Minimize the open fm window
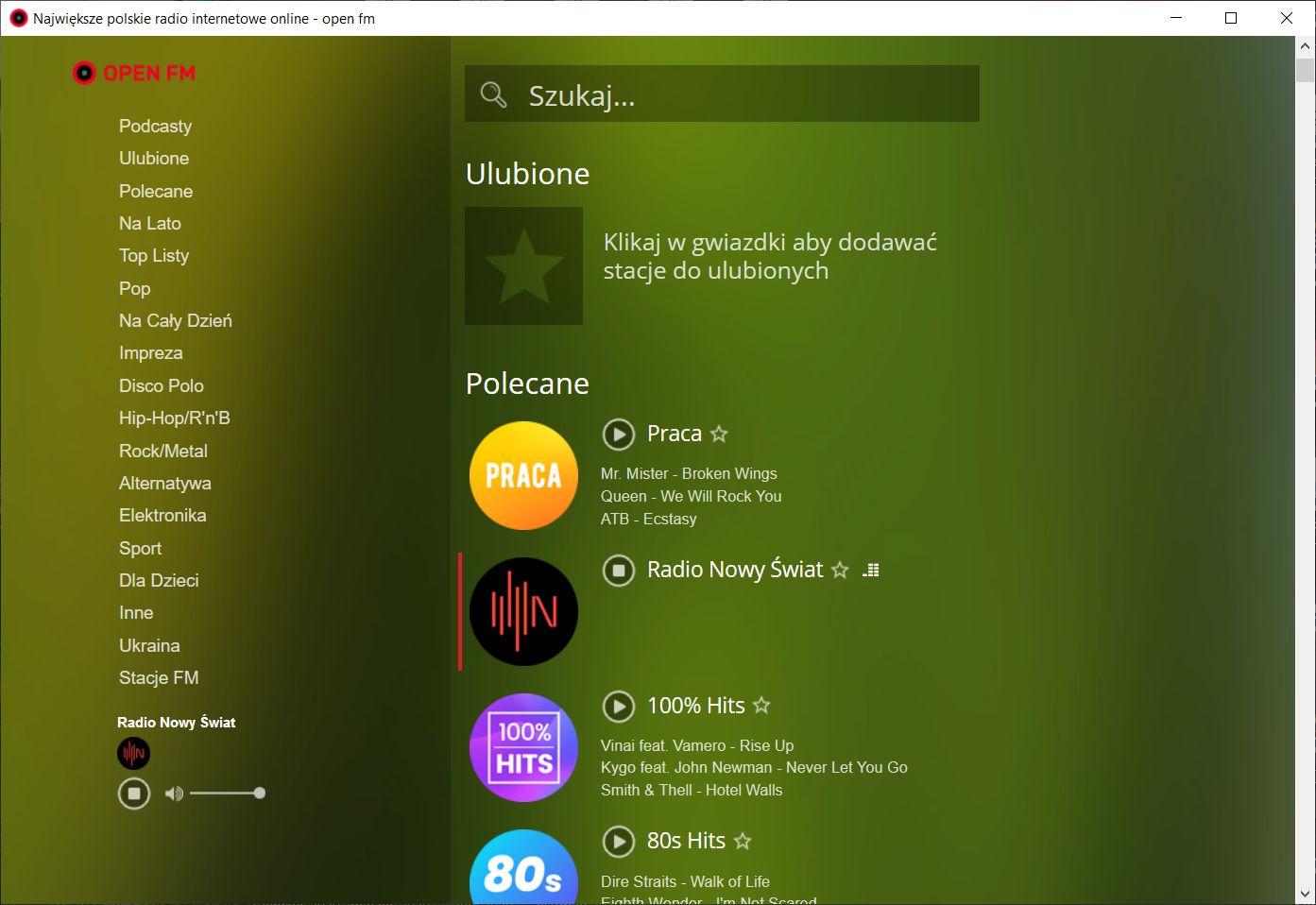Viewport: 1316px width, 905px height. [x=1176, y=18]
